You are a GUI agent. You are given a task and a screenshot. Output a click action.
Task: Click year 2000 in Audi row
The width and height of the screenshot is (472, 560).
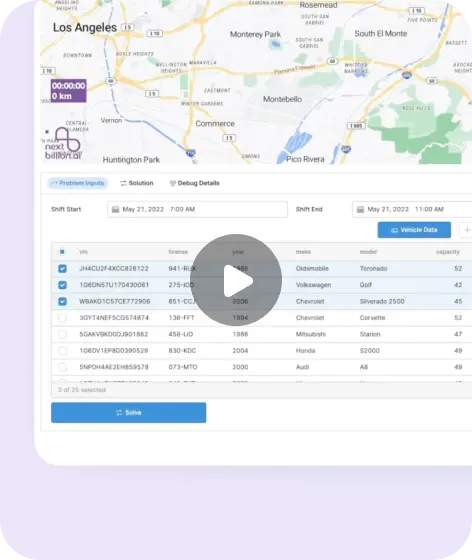[240, 367]
